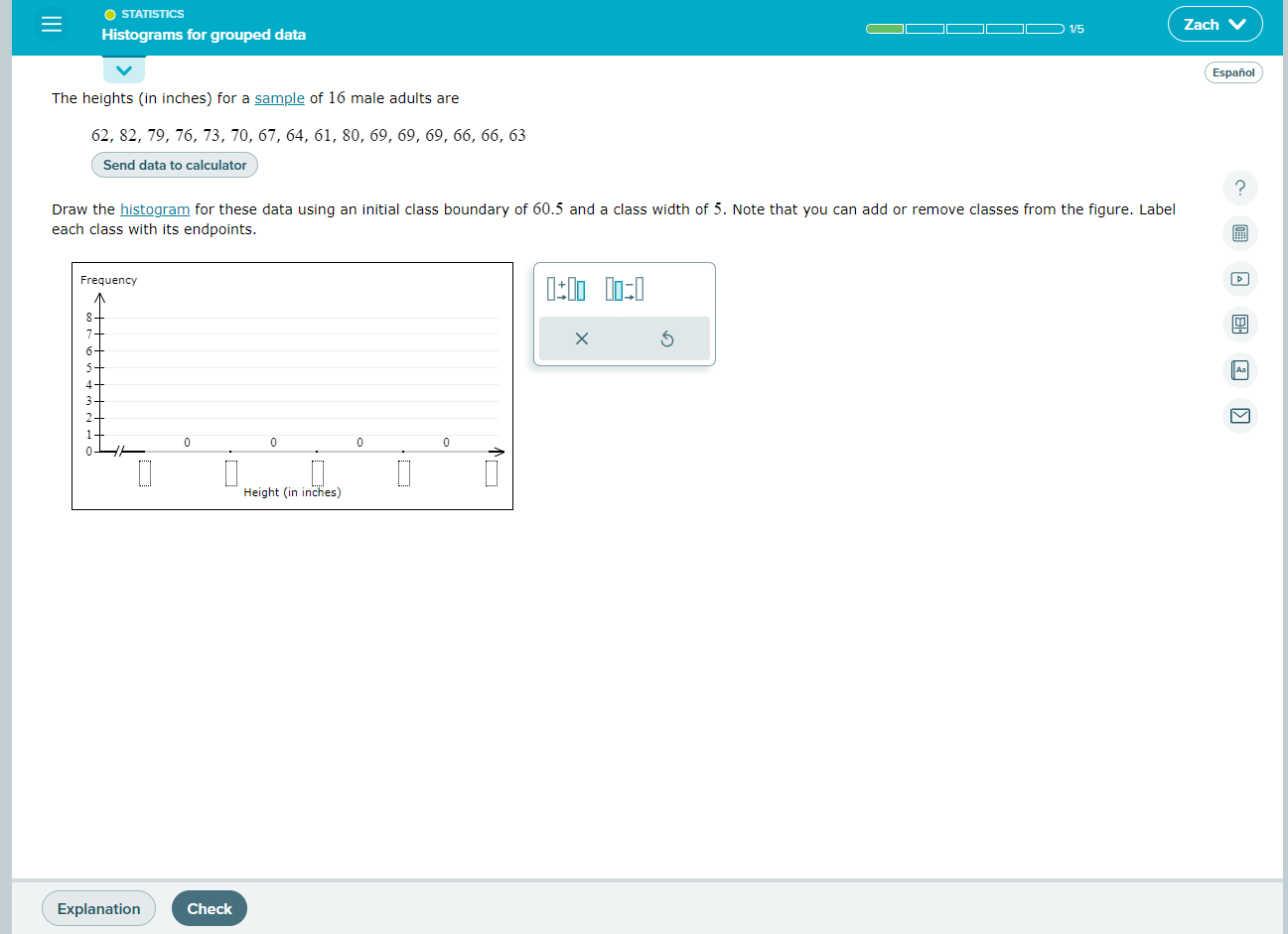The height and width of the screenshot is (934, 1288).
Task: Open the glossary Aa icon in the sidebar
Action: (x=1239, y=369)
